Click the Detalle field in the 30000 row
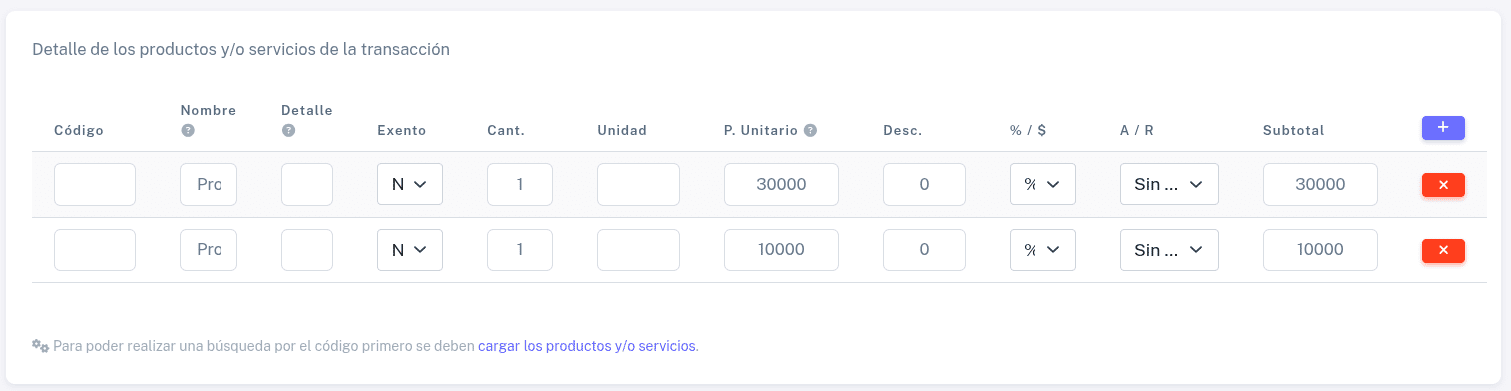 pos(307,184)
